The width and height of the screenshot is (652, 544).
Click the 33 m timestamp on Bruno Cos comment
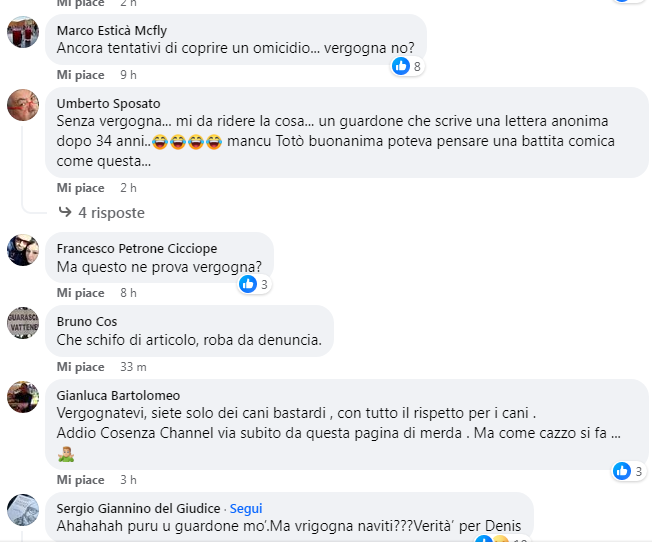[x=133, y=367]
